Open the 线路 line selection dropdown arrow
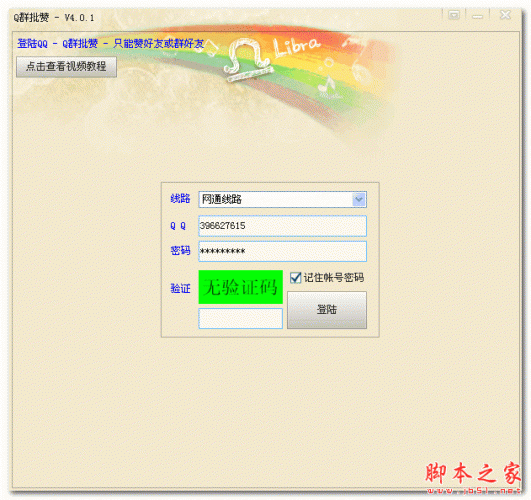 pyautogui.click(x=359, y=199)
